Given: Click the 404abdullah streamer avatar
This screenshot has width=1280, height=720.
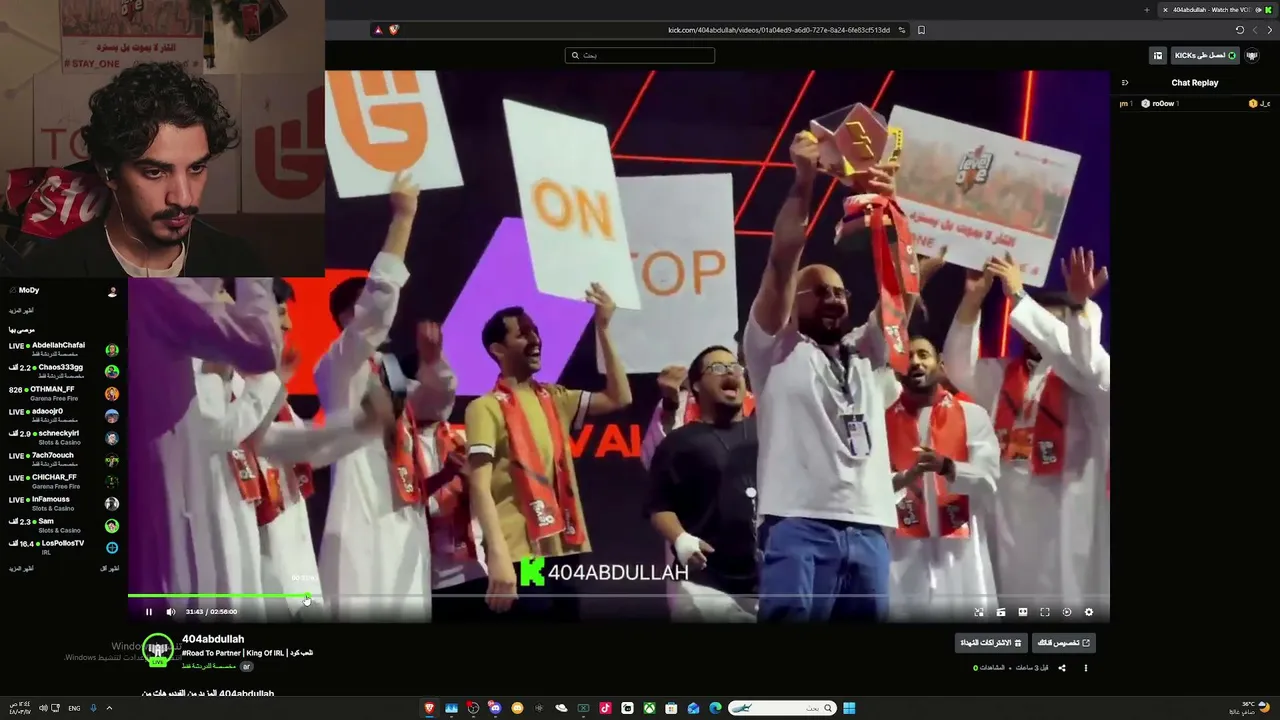Looking at the screenshot, I should point(158,649).
